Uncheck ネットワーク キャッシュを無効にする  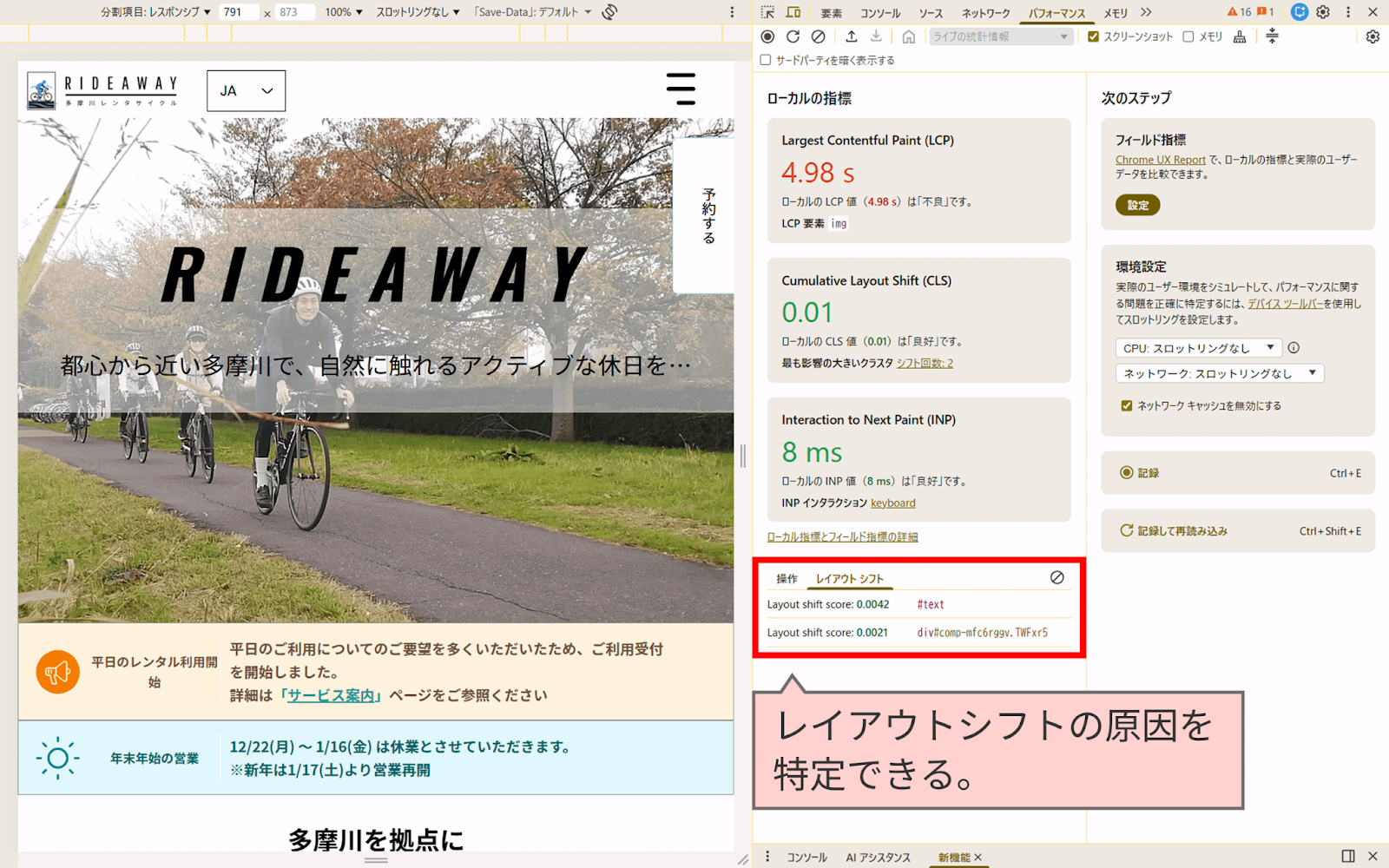click(1126, 405)
